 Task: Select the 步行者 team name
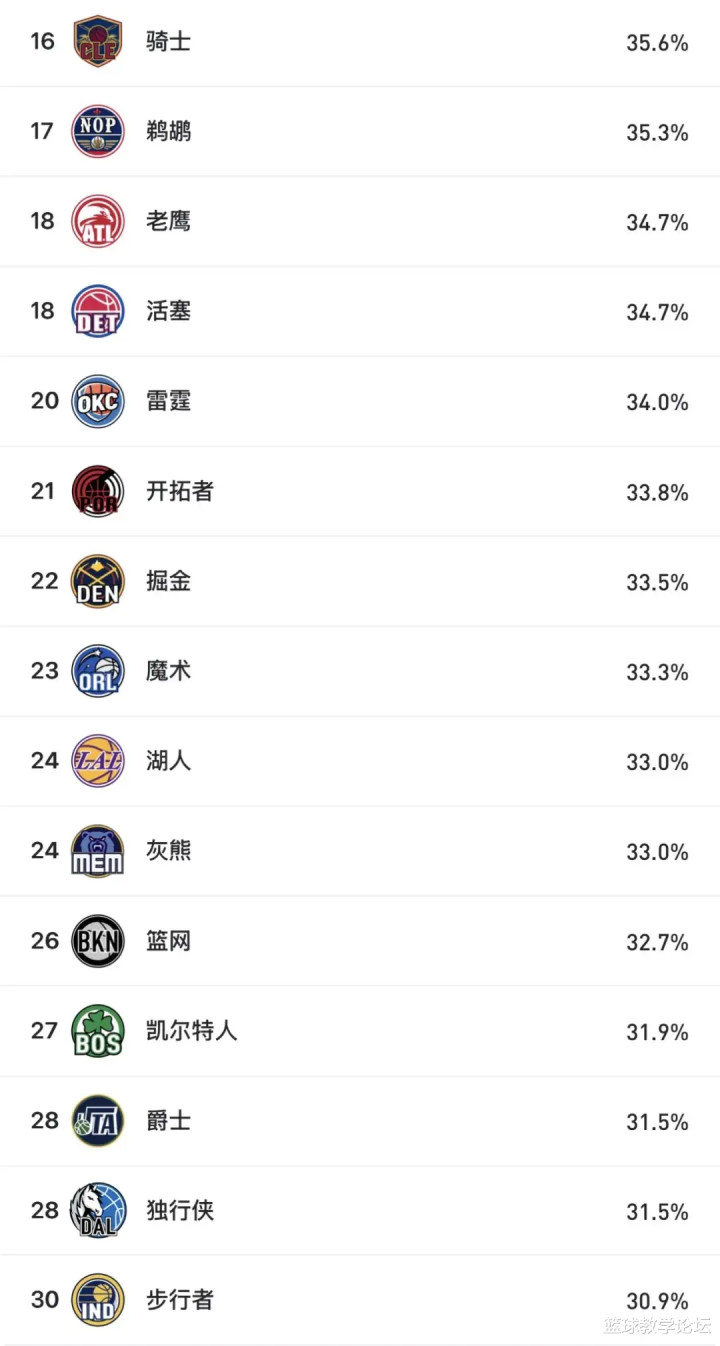pos(180,1300)
